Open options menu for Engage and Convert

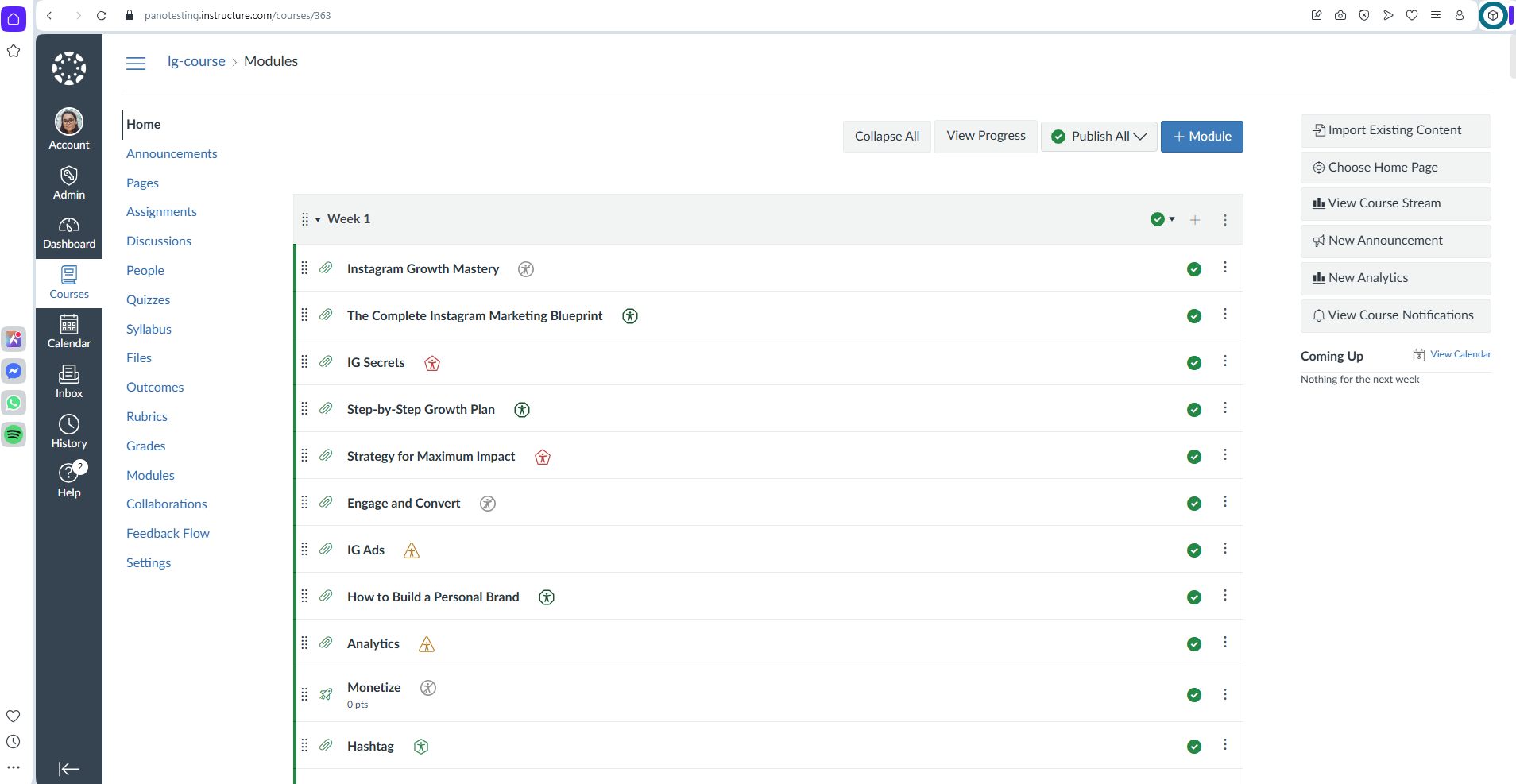[1225, 502]
